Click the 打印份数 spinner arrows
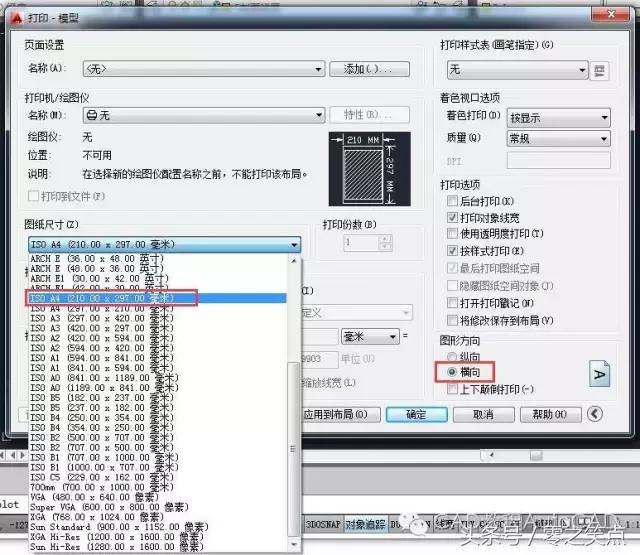The image size is (640, 555). coord(385,242)
